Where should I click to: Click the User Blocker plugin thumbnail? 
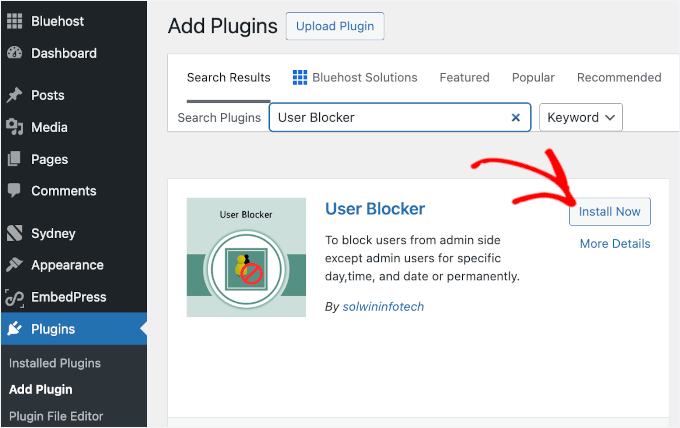click(x=246, y=257)
